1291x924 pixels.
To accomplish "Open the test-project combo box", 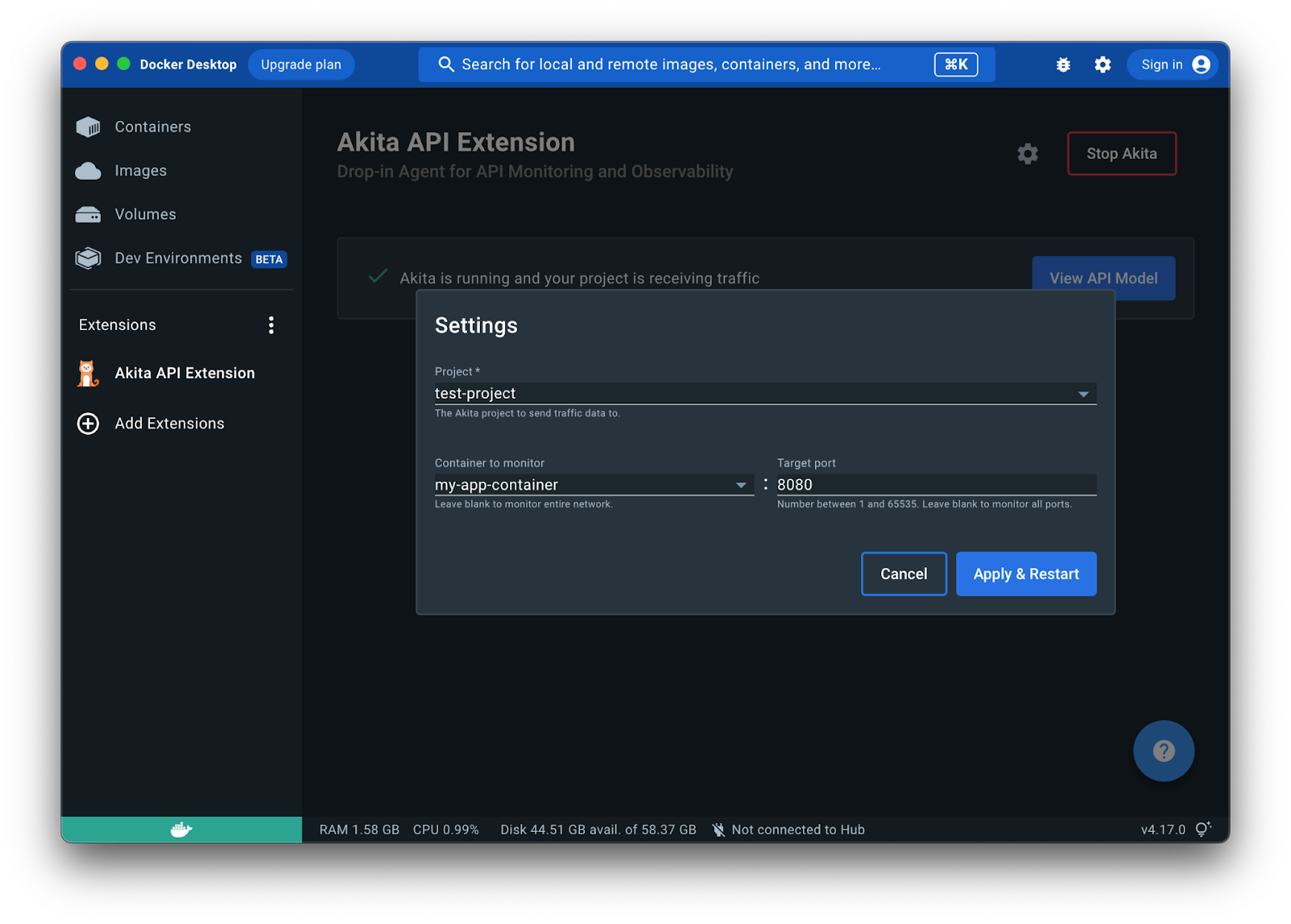I will pos(765,394).
